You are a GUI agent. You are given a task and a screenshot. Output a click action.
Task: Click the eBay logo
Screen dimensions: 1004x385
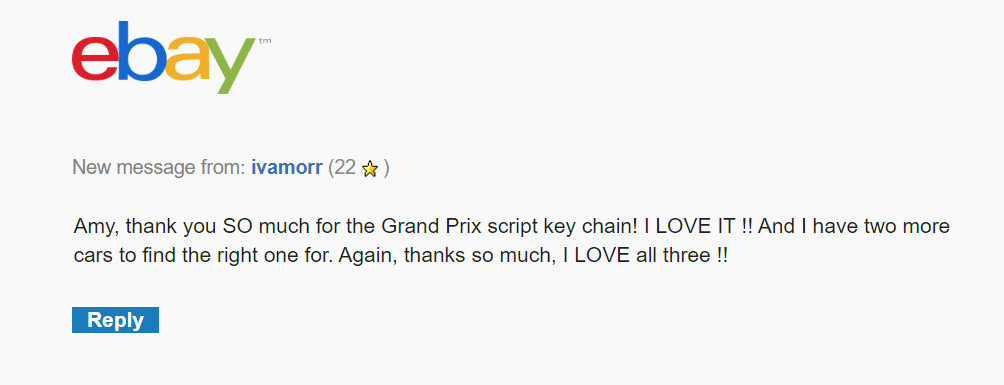[x=171, y=58]
